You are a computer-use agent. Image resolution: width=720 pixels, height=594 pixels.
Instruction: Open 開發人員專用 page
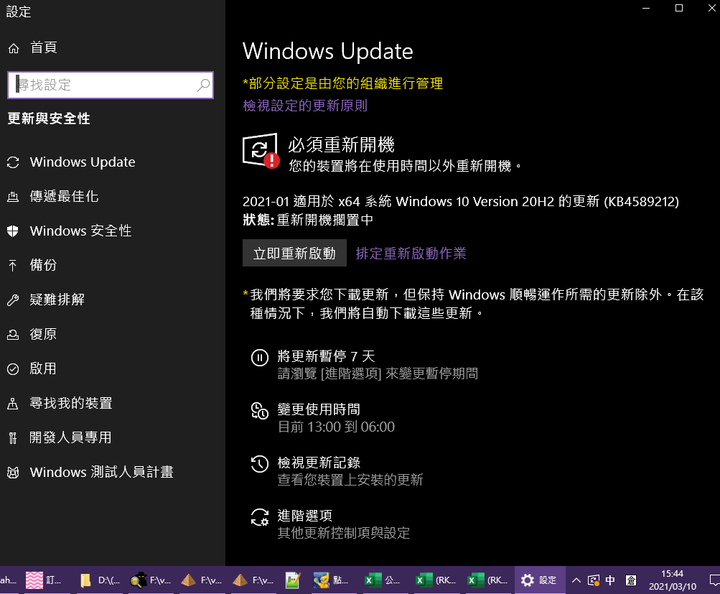[x=71, y=437]
